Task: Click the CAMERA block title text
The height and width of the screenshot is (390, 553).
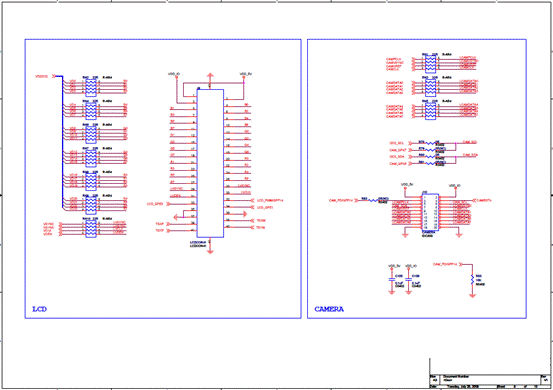Action: pos(329,309)
